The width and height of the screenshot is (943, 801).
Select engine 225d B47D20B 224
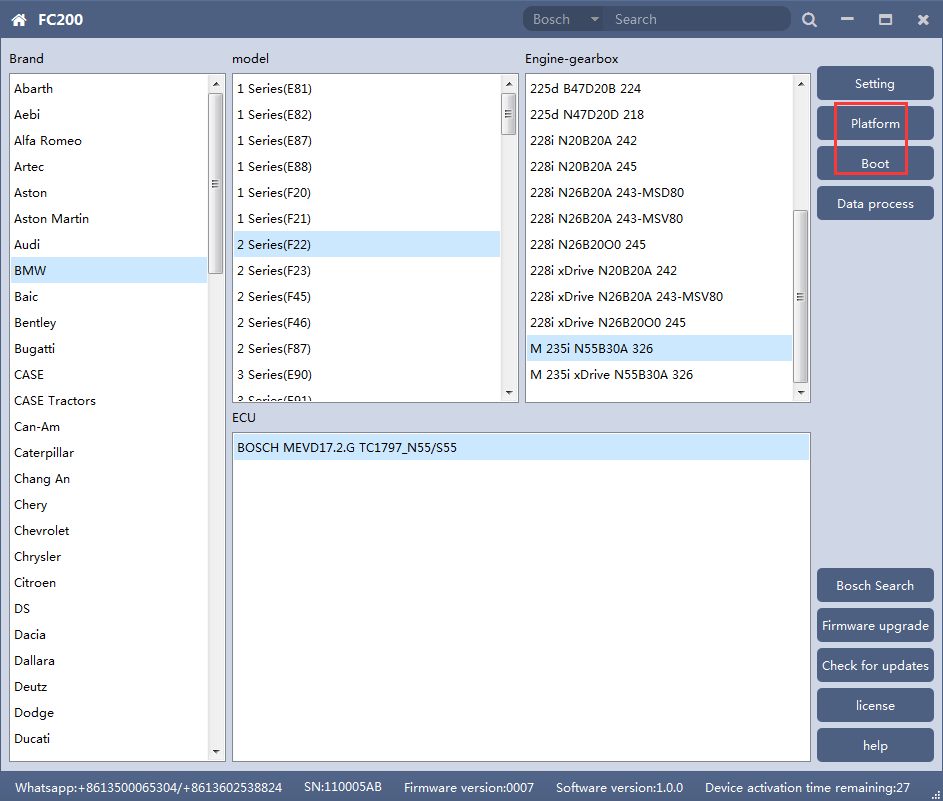pos(660,88)
